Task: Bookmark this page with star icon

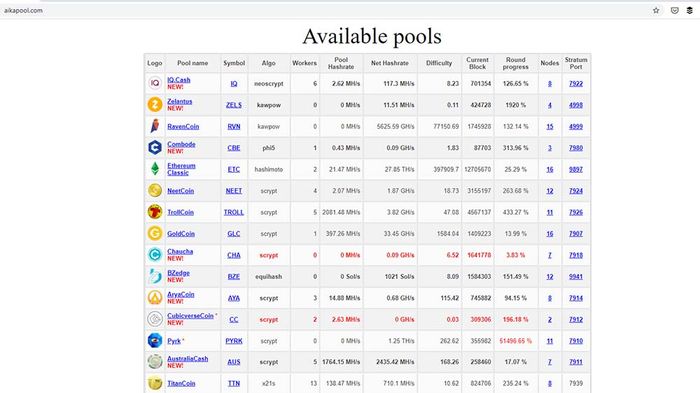Action: [x=656, y=10]
